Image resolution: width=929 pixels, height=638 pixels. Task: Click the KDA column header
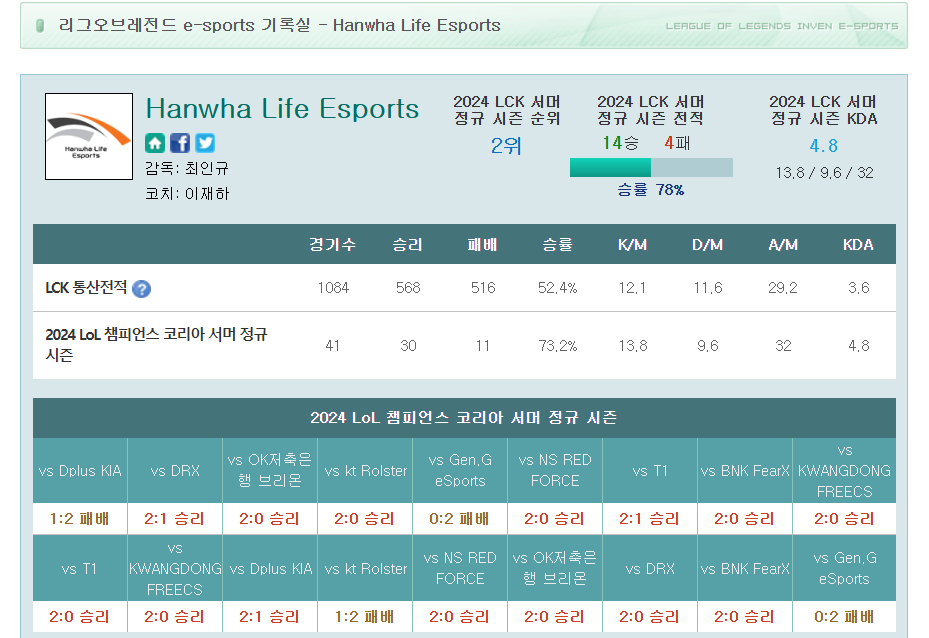coord(858,245)
